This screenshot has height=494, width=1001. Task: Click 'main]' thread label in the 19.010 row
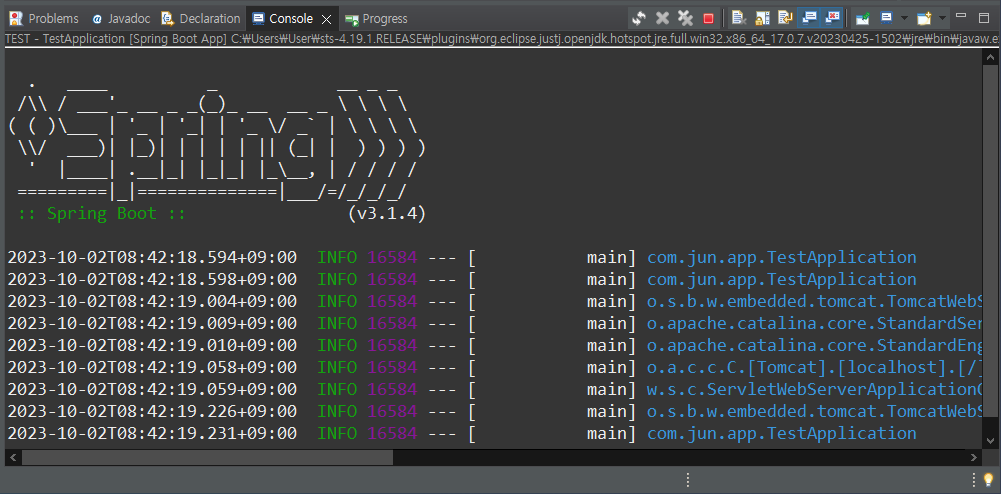pyautogui.click(x=611, y=345)
